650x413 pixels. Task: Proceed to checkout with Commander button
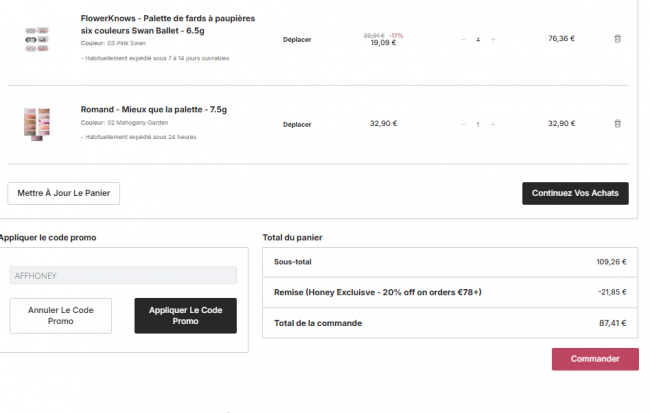click(594, 359)
